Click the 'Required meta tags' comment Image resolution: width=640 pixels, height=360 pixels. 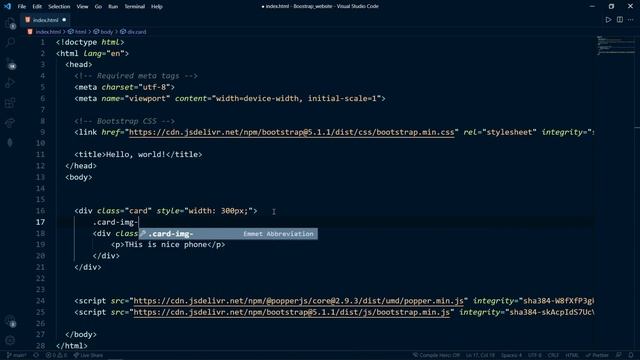(x=136, y=76)
